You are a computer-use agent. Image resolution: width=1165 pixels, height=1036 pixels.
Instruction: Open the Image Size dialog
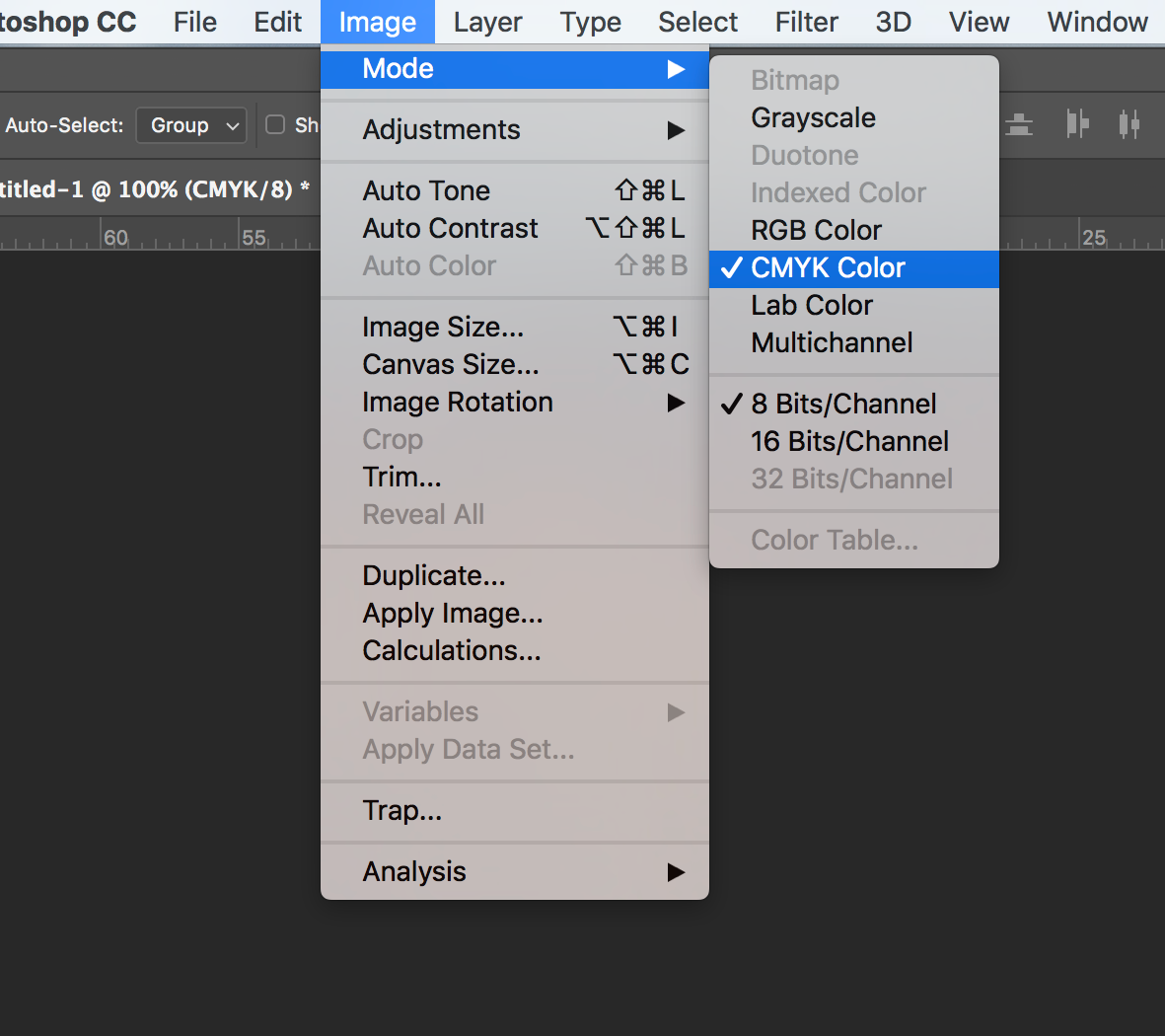point(443,327)
